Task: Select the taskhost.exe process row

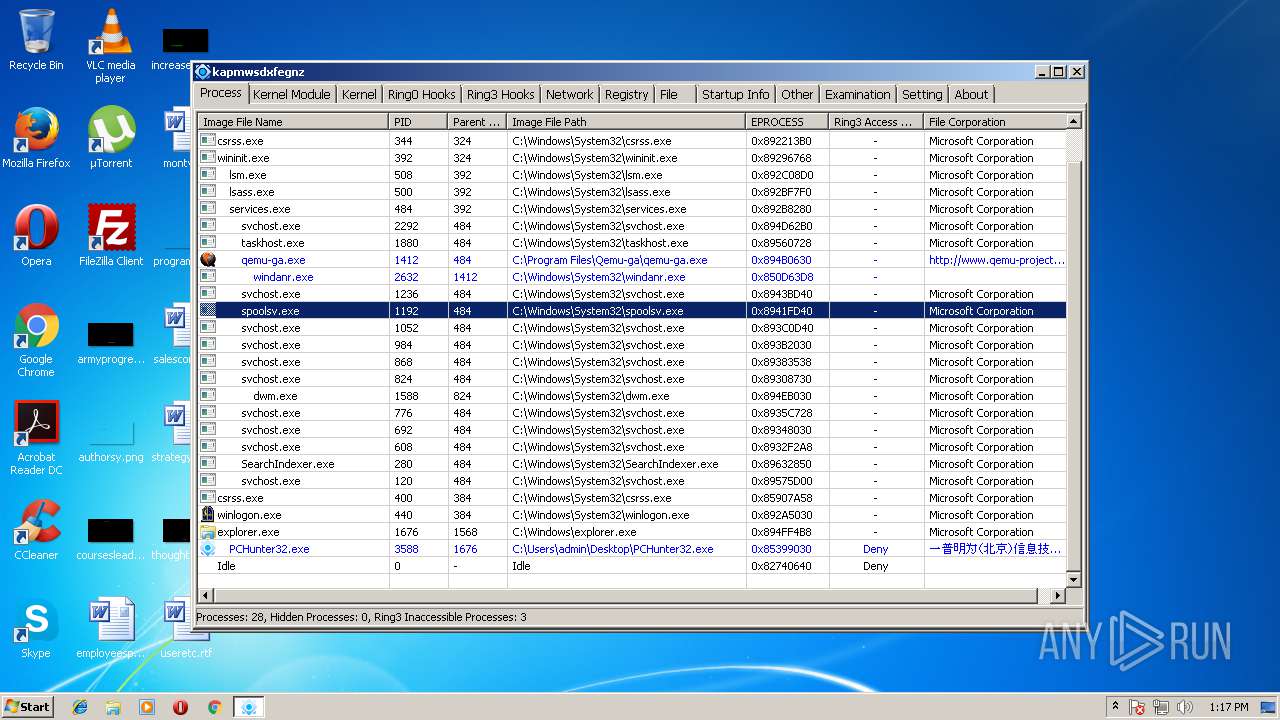Action: click(x=632, y=243)
